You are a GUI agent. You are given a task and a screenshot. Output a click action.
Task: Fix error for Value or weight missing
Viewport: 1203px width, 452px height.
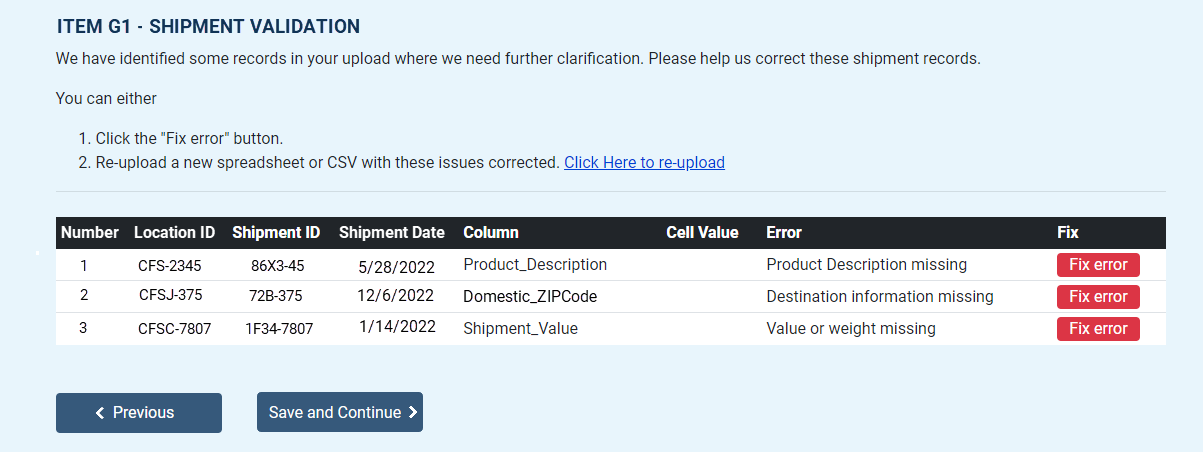[1098, 329]
